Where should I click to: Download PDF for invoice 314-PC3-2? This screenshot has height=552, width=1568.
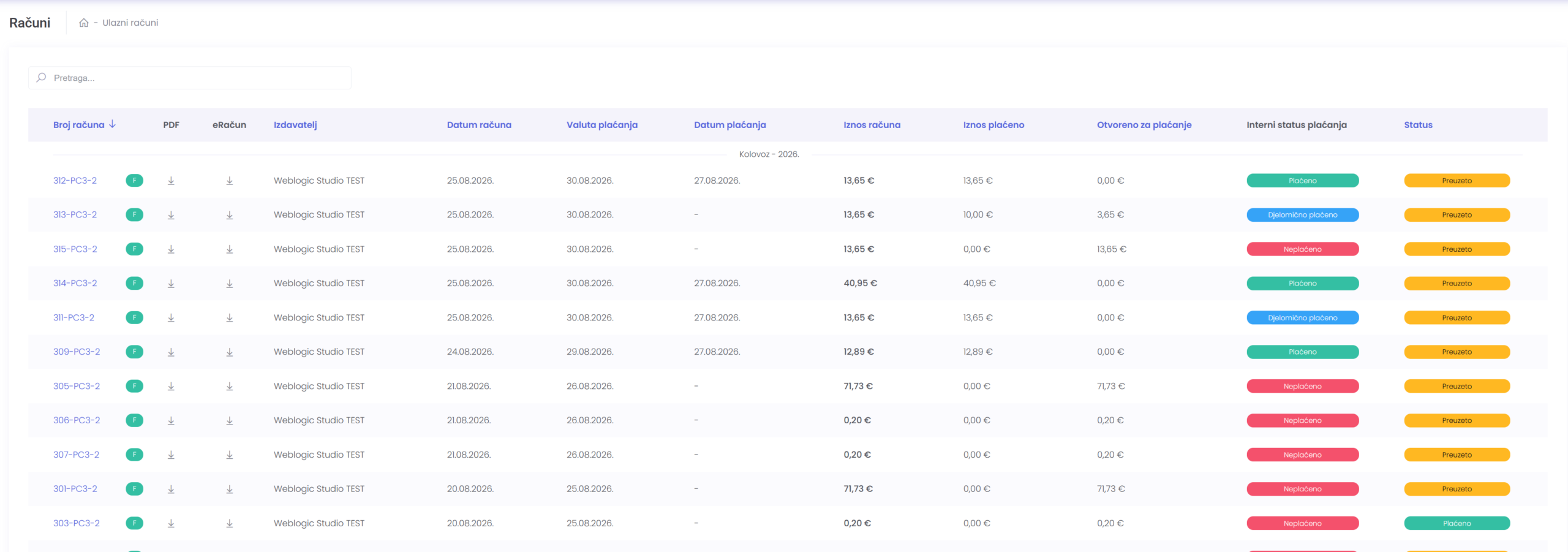(x=171, y=284)
